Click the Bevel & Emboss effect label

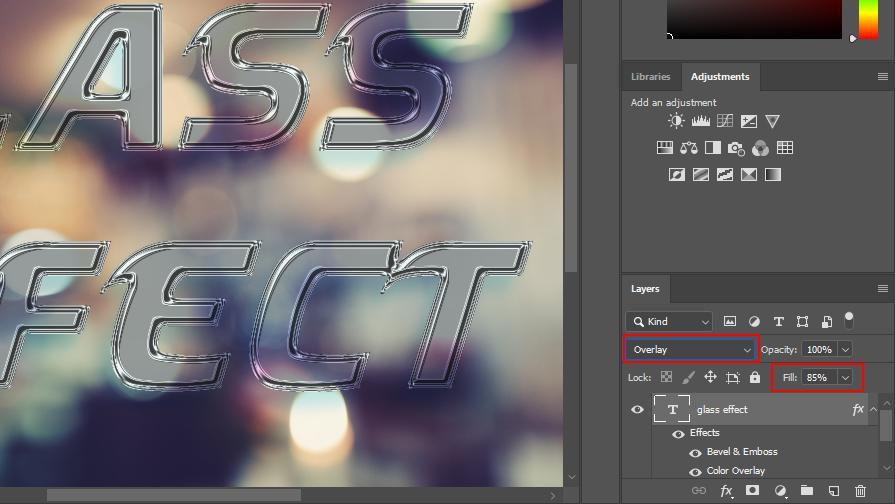click(742, 451)
